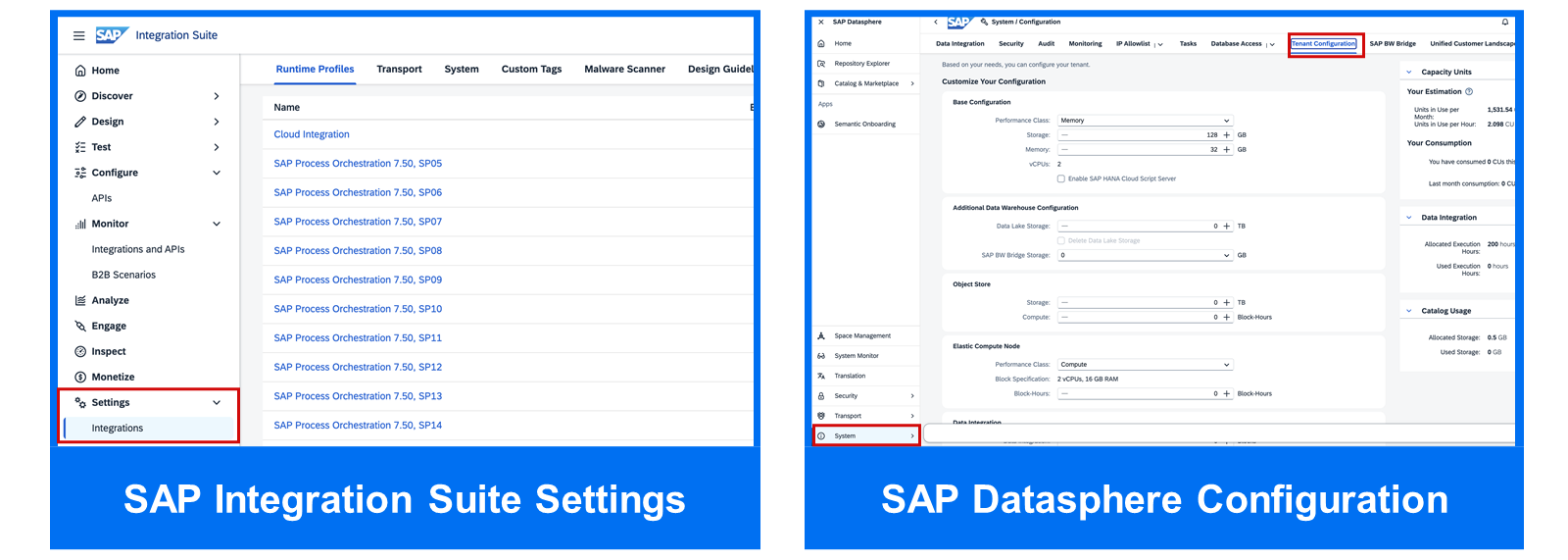The width and height of the screenshot is (1568, 560).
Task: Open Integrations and APIs under Monitor
Action: [x=138, y=249]
